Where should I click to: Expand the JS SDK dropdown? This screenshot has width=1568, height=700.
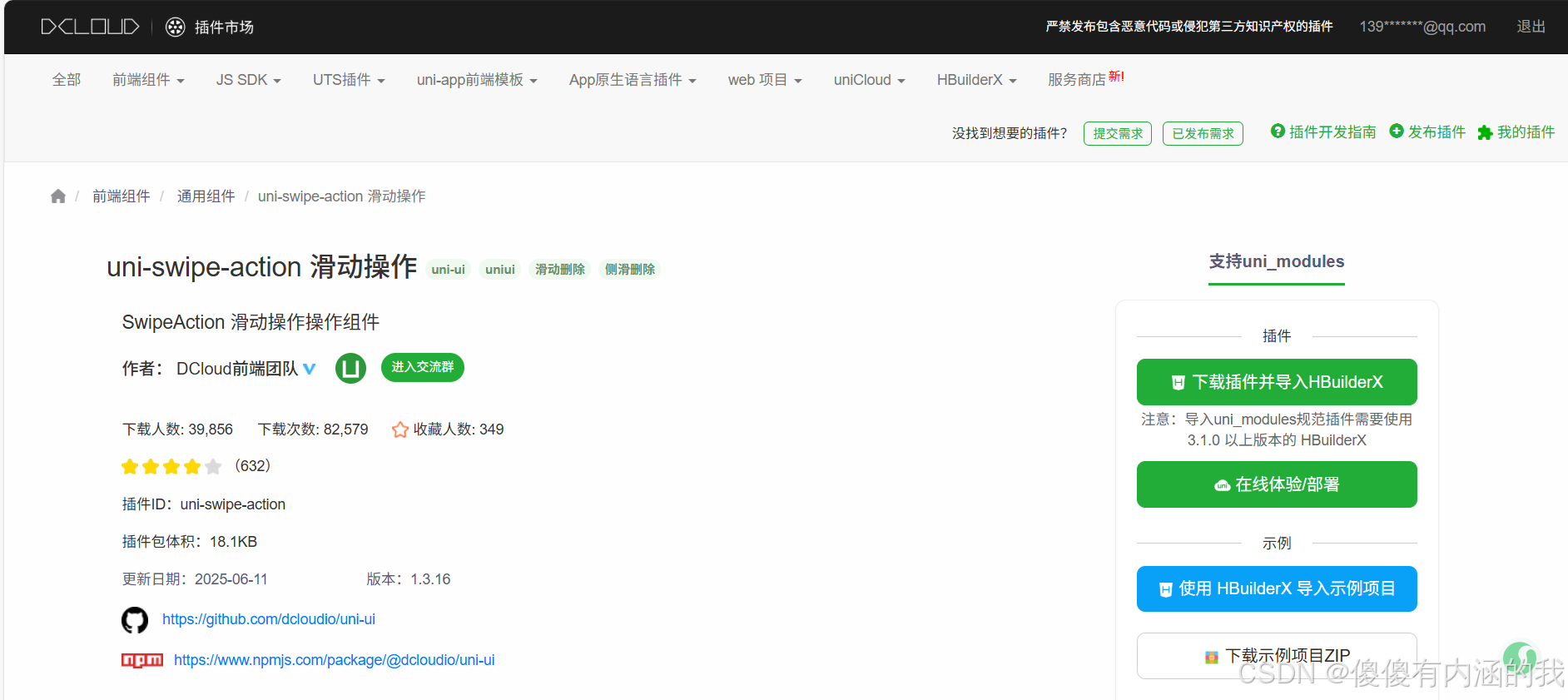point(248,80)
